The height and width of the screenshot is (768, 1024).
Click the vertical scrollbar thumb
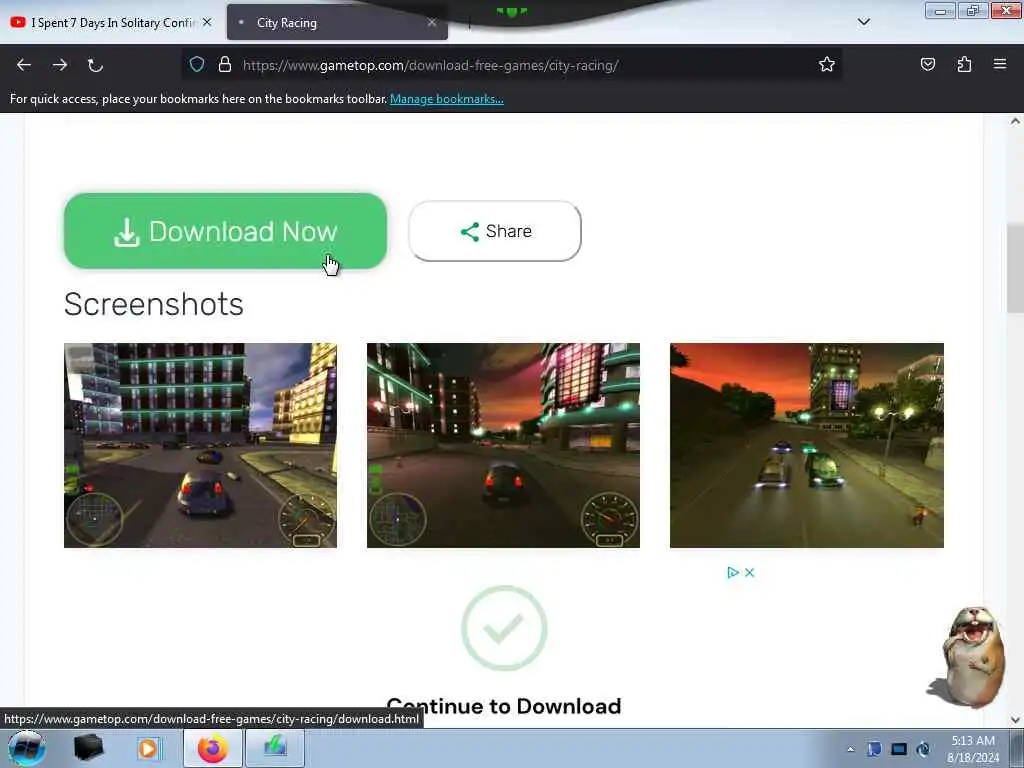click(1015, 268)
